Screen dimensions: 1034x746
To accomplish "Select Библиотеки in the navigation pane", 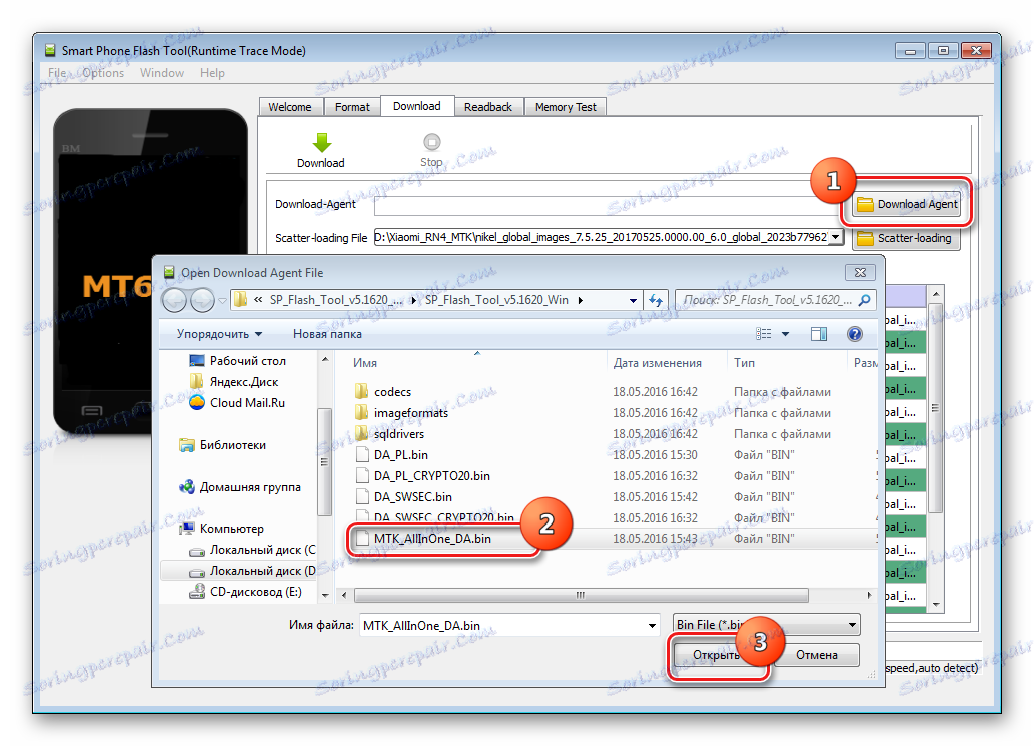I will [223, 445].
